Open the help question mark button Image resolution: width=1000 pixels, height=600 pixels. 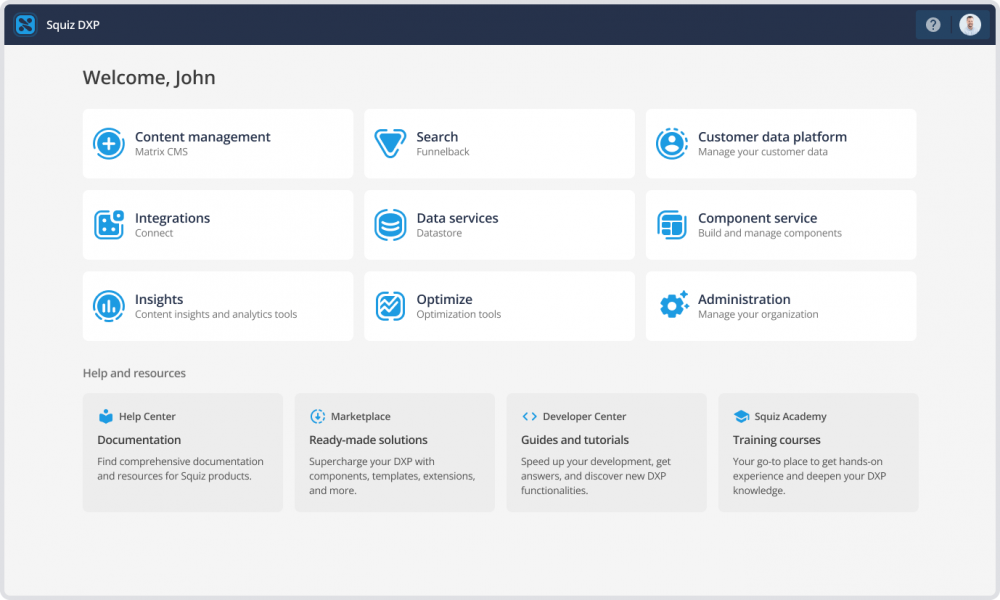pyautogui.click(x=933, y=23)
